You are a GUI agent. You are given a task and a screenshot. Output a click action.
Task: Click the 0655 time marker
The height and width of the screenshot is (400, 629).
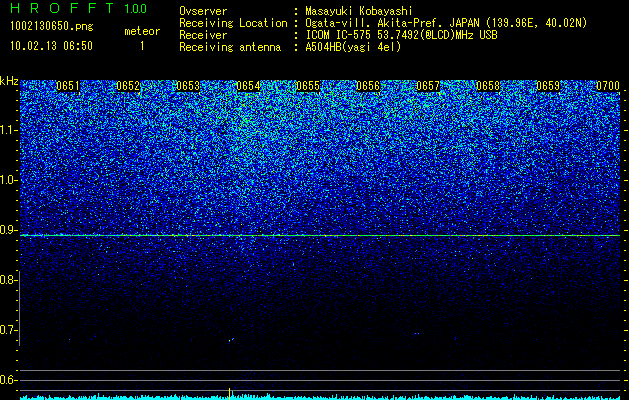tap(308, 86)
